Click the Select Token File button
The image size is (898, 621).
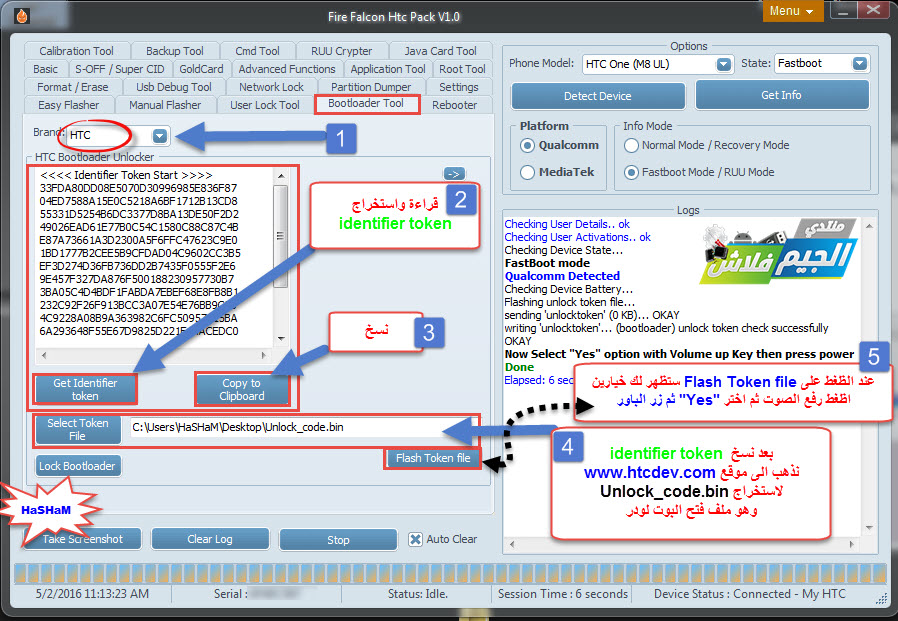click(x=77, y=429)
